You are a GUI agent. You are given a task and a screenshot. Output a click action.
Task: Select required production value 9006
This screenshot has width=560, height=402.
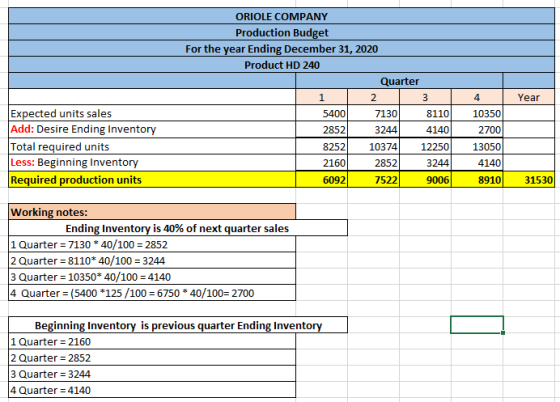point(425,179)
